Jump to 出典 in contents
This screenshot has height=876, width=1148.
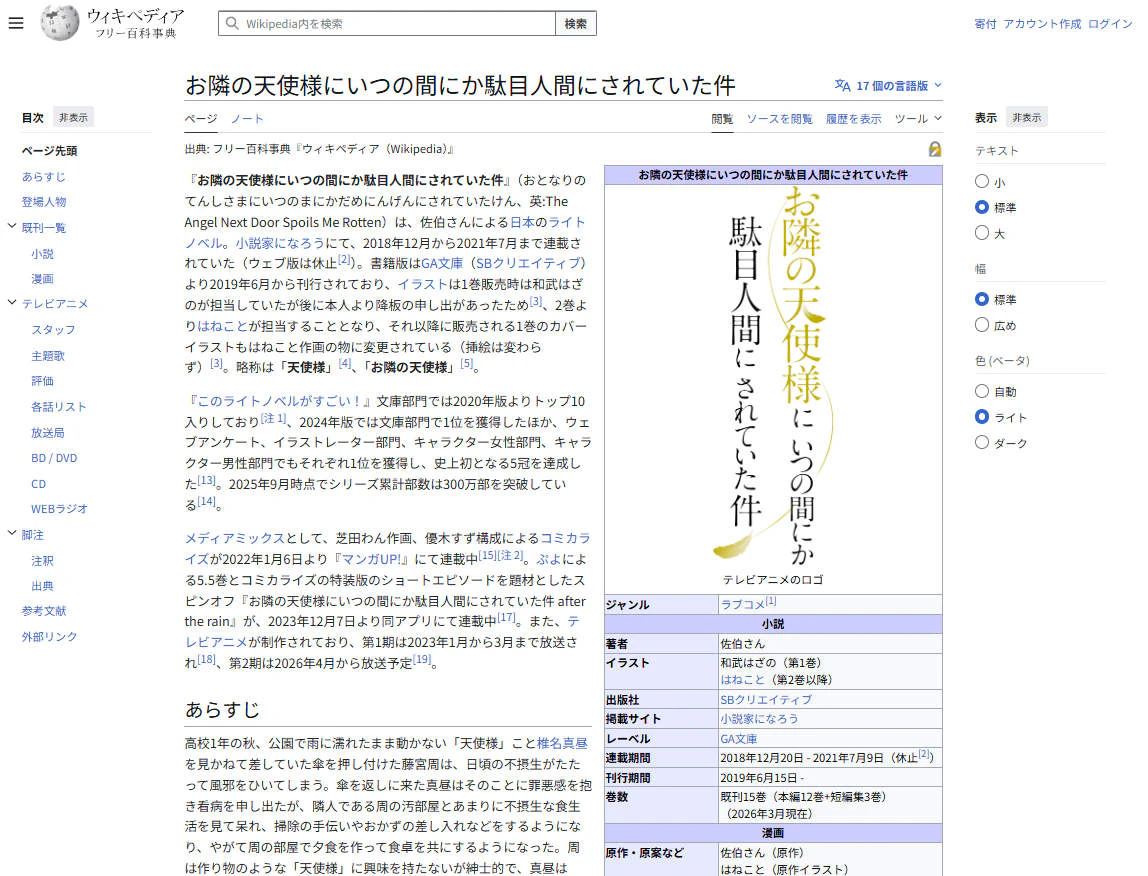tap(42, 586)
